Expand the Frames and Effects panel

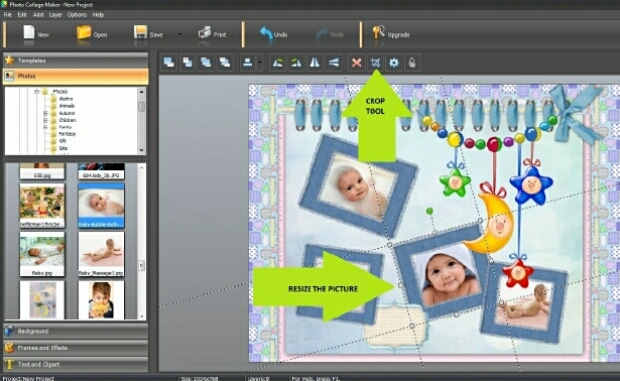coord(76,348)
